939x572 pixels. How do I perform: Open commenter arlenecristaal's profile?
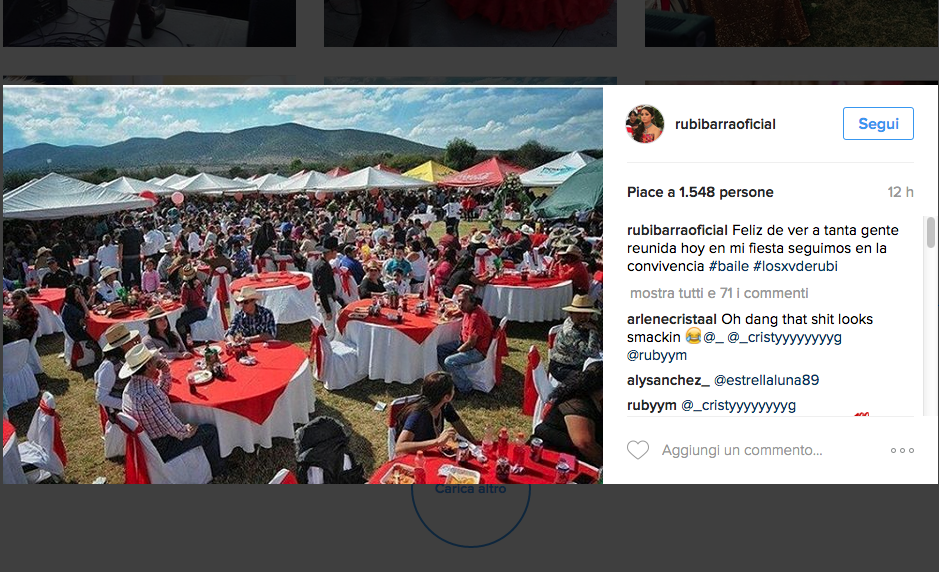(672, 319)
